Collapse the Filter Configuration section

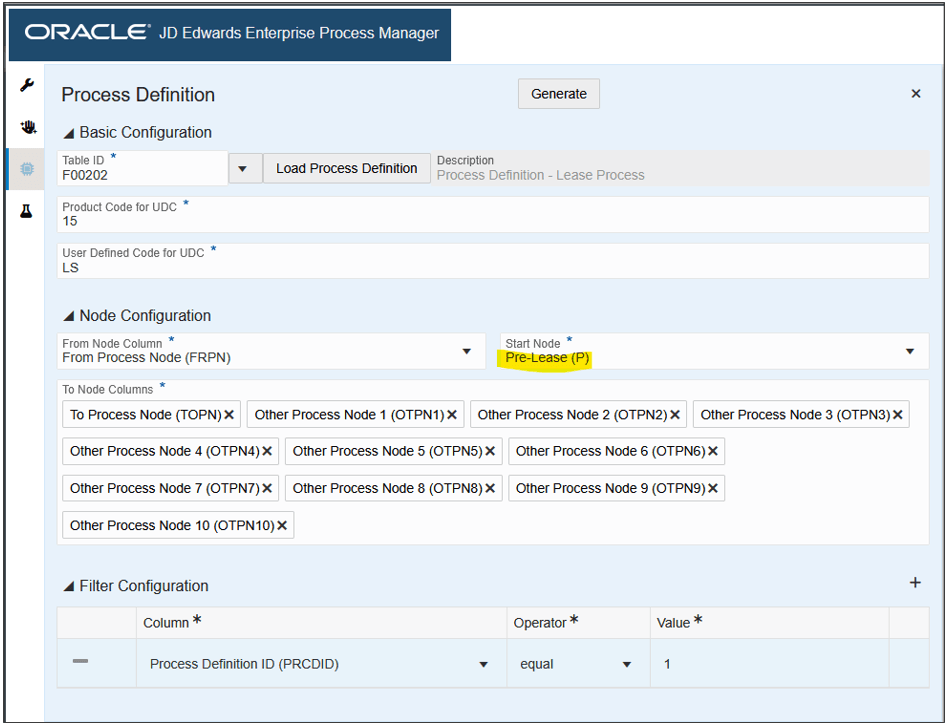coord(69,586)
